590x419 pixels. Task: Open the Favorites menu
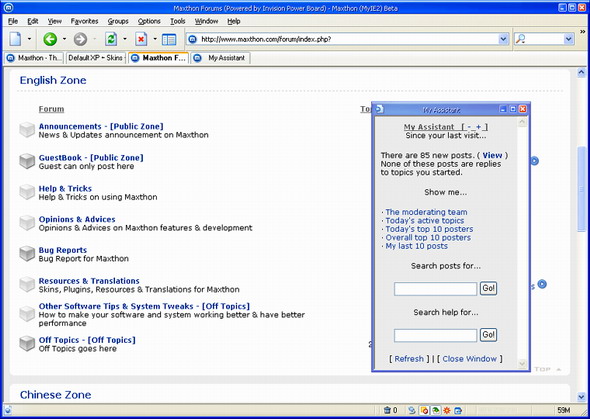pyautogui.click(x=84, y=21)
